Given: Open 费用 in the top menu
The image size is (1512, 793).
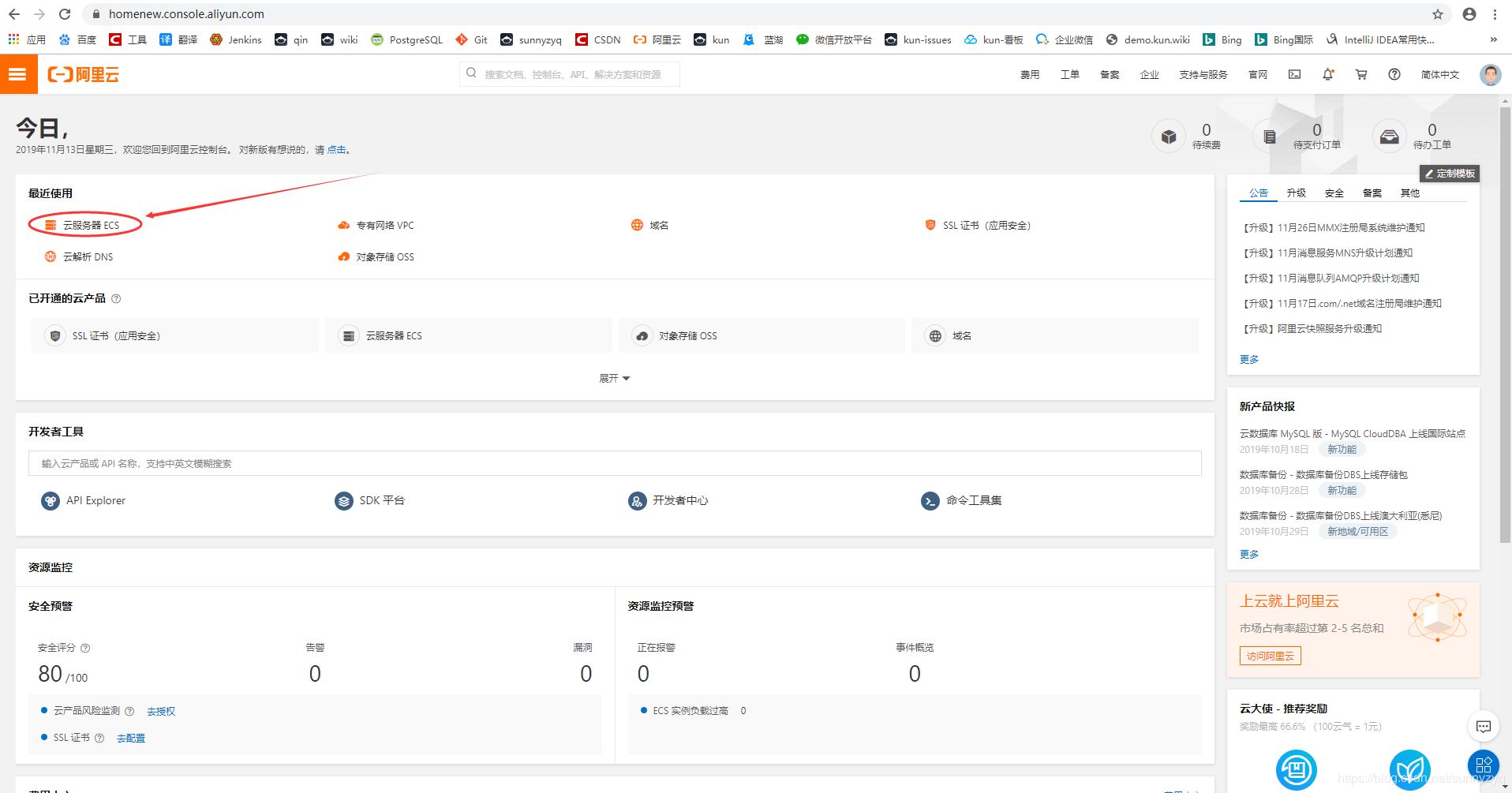Looking at the screenshot, I should point(1030,75).
